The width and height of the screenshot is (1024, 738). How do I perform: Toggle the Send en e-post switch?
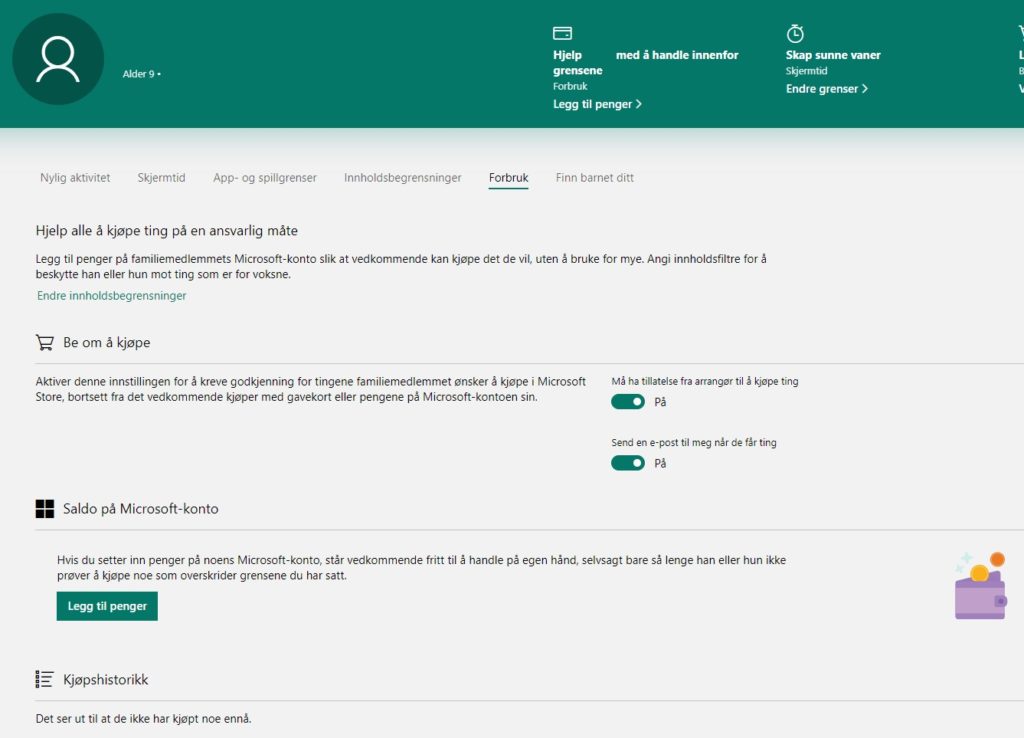pos(628,463)
